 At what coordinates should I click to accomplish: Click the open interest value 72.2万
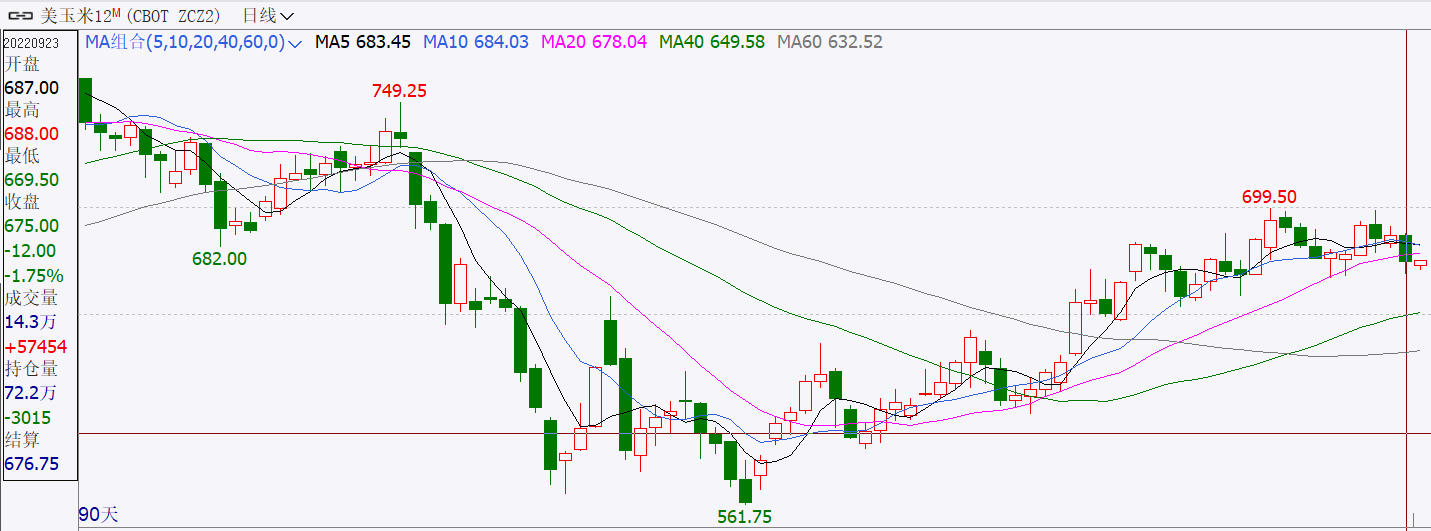[x=30, y=393]
